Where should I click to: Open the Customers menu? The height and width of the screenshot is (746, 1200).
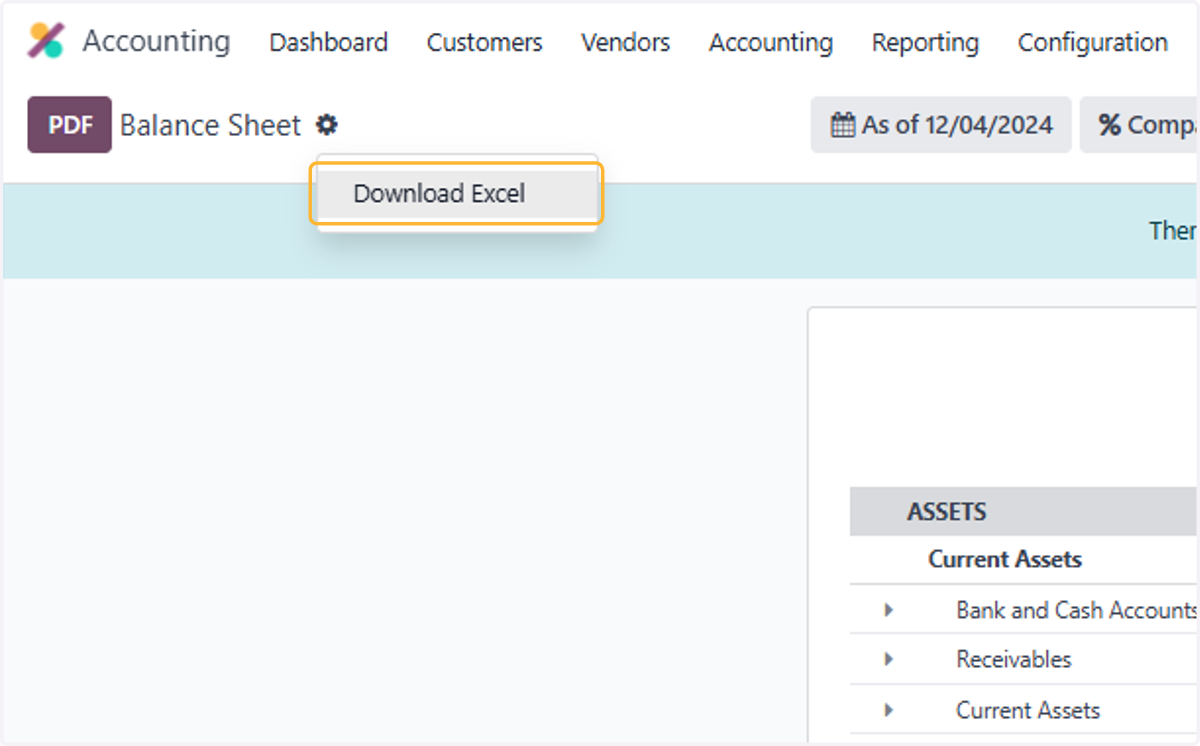[x=485, y=42]
